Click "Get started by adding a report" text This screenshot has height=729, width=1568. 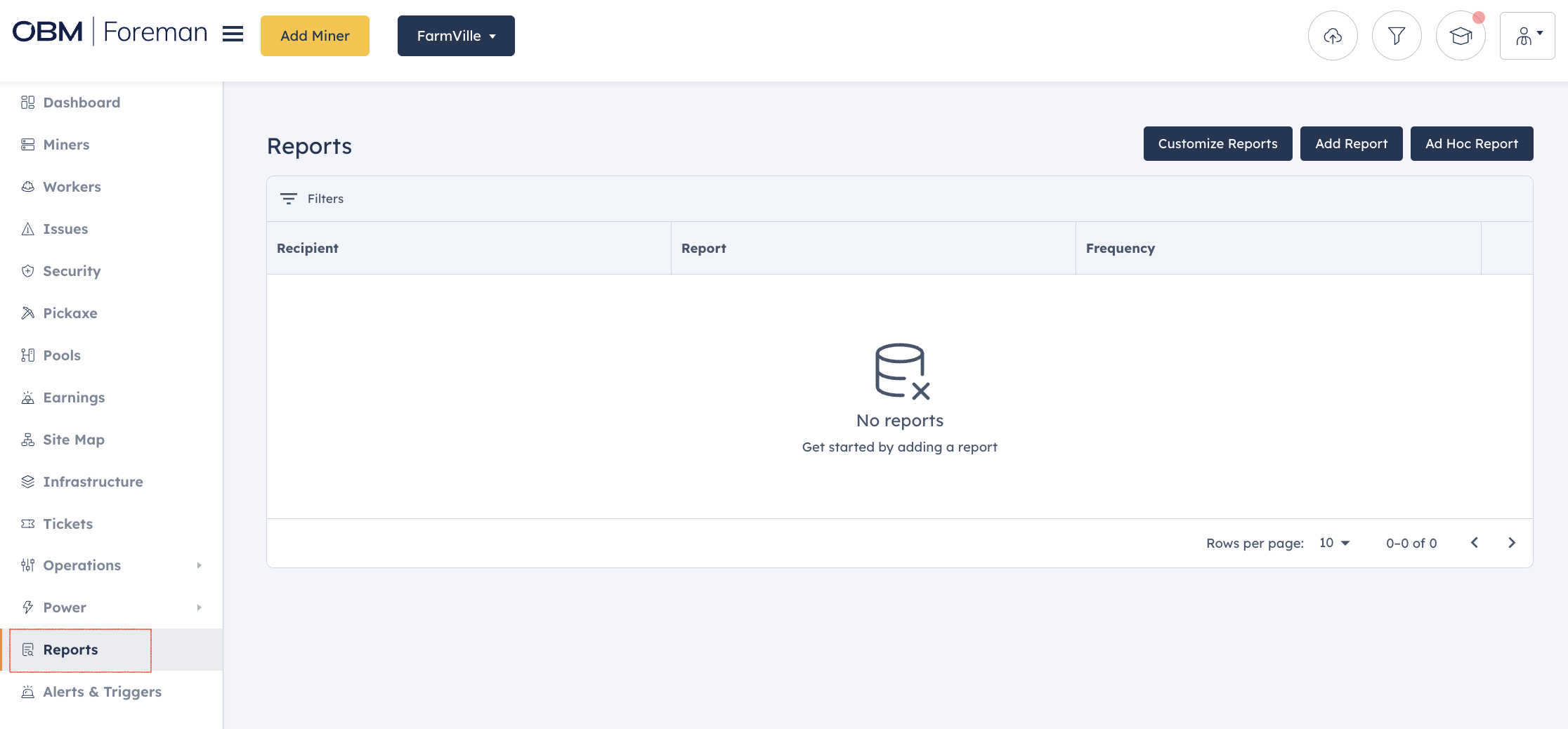[900, 447]
